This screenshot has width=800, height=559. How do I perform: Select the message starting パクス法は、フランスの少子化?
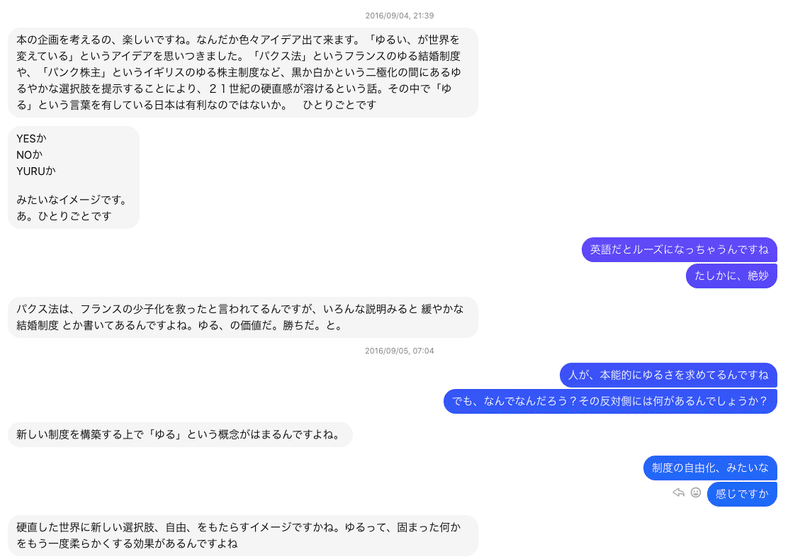tap(243, 317)
